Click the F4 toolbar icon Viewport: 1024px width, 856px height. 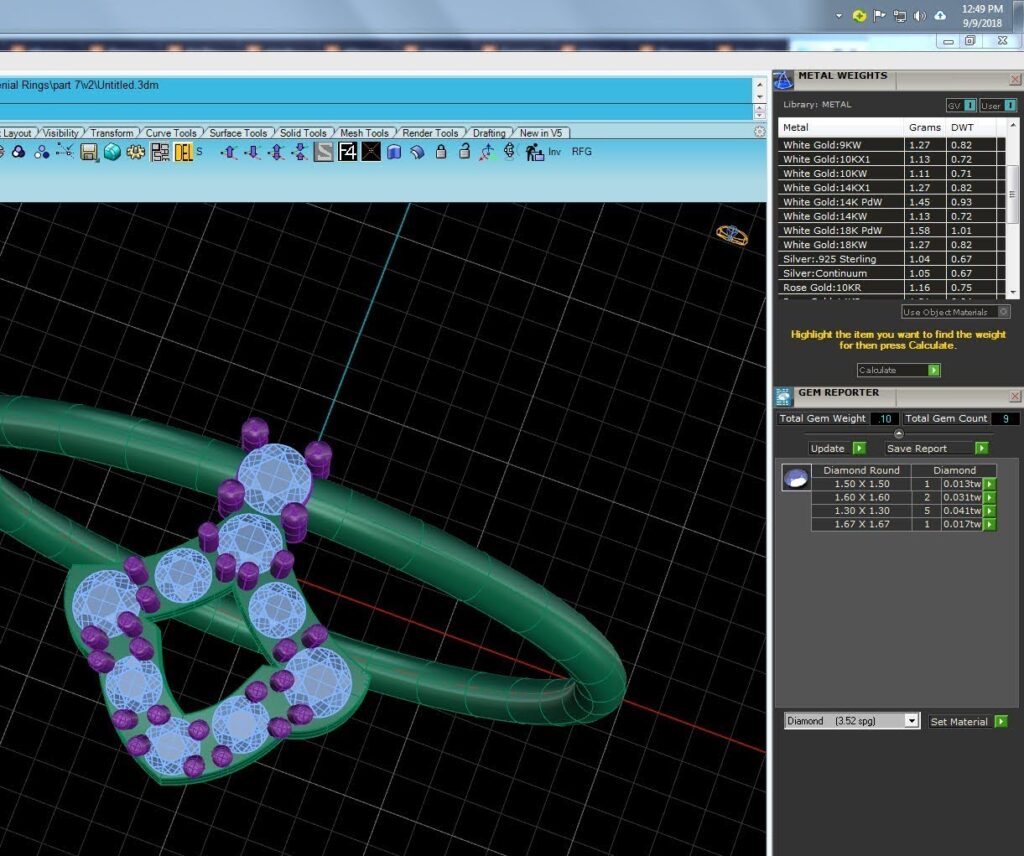tap(347, 152)
